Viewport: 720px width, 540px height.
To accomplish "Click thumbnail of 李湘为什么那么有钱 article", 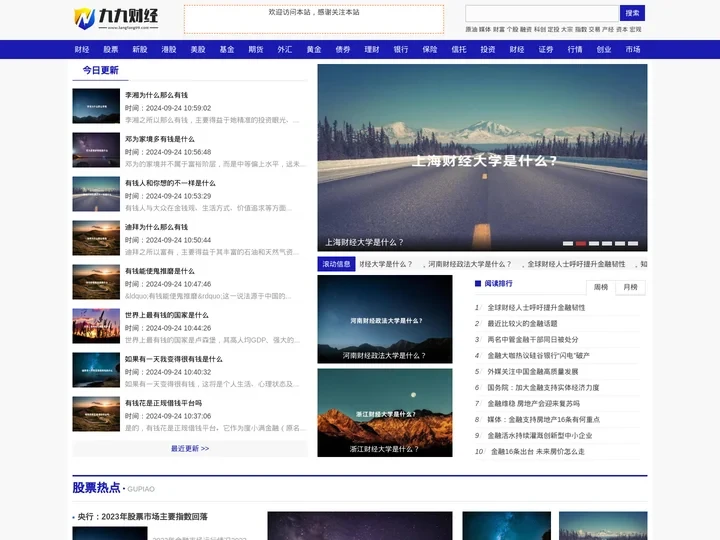I will pyautogui.click(x=96, y=106).
